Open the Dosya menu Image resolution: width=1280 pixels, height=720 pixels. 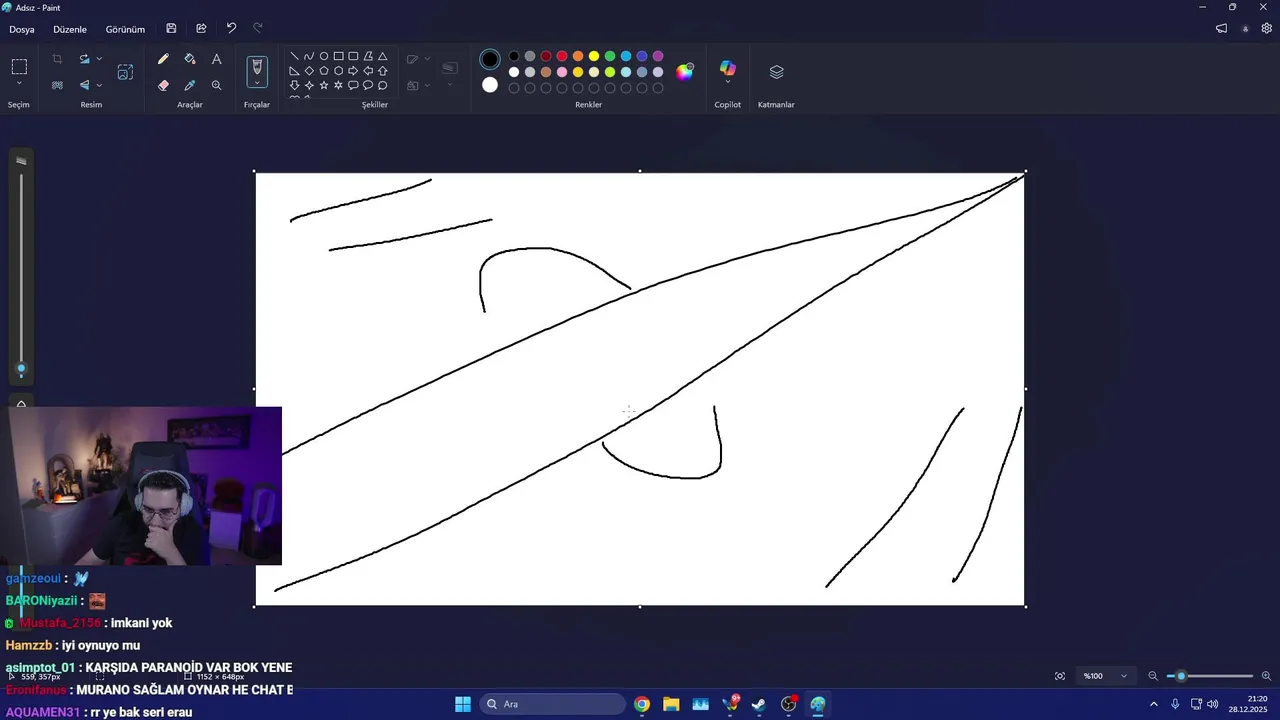(22, 29)
